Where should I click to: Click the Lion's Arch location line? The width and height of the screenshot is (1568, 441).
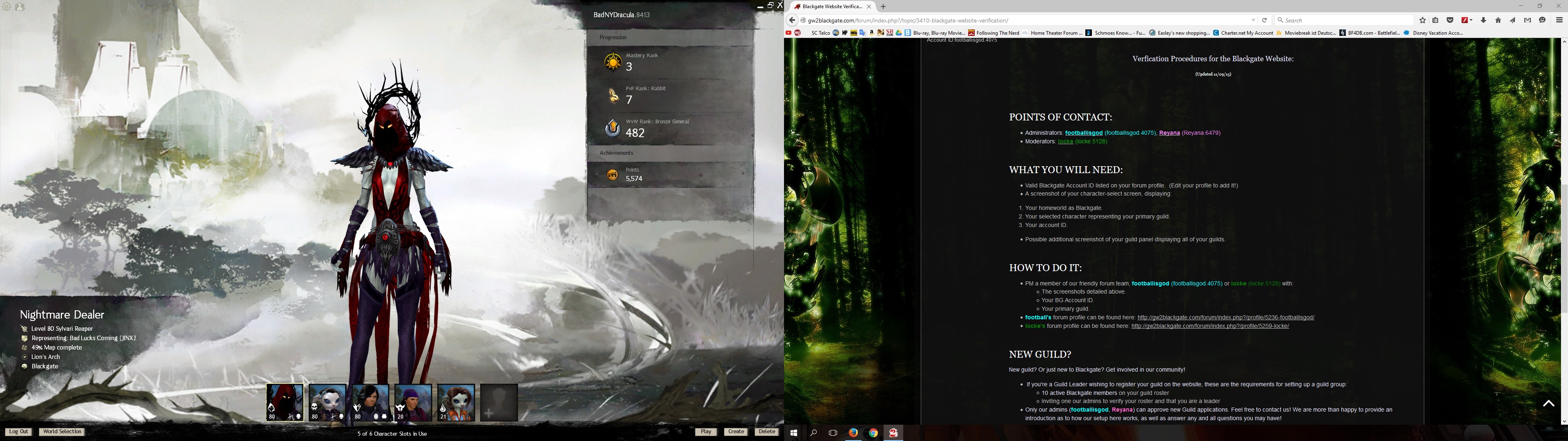46,357
